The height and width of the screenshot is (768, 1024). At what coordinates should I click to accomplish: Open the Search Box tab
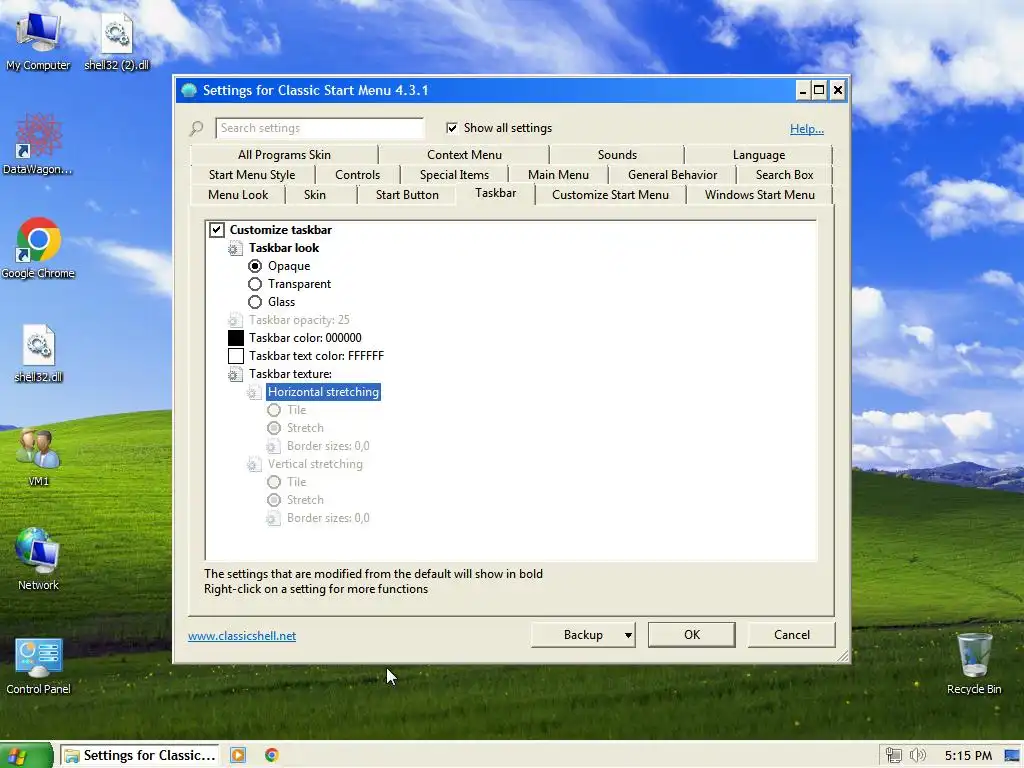click(x=784, y=175)
